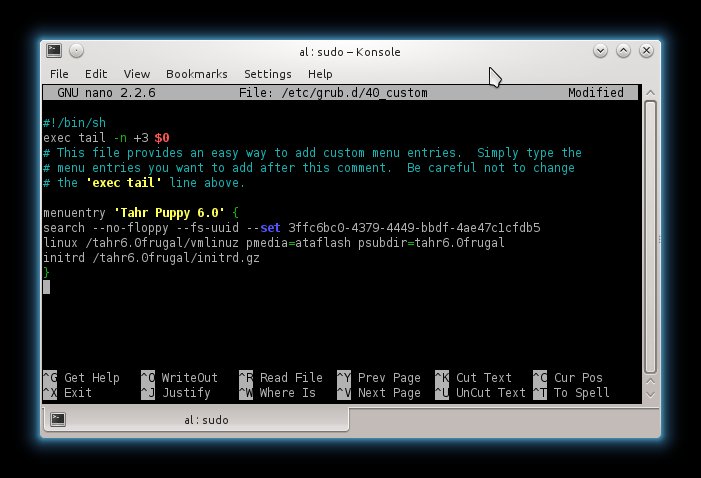This screenshot has height=478, width=701.
Task: Click the terminal icon on the sudo tab
Action: 58,419
